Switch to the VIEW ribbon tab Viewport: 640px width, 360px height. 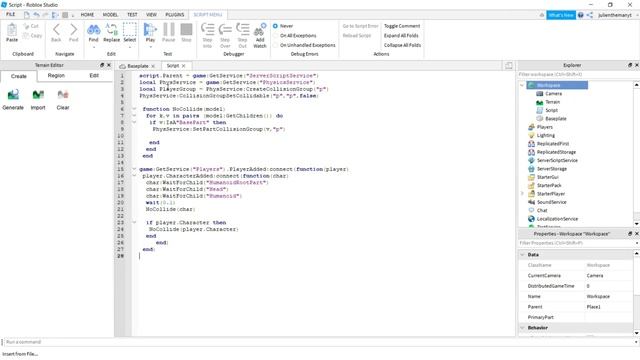point(151,15)
